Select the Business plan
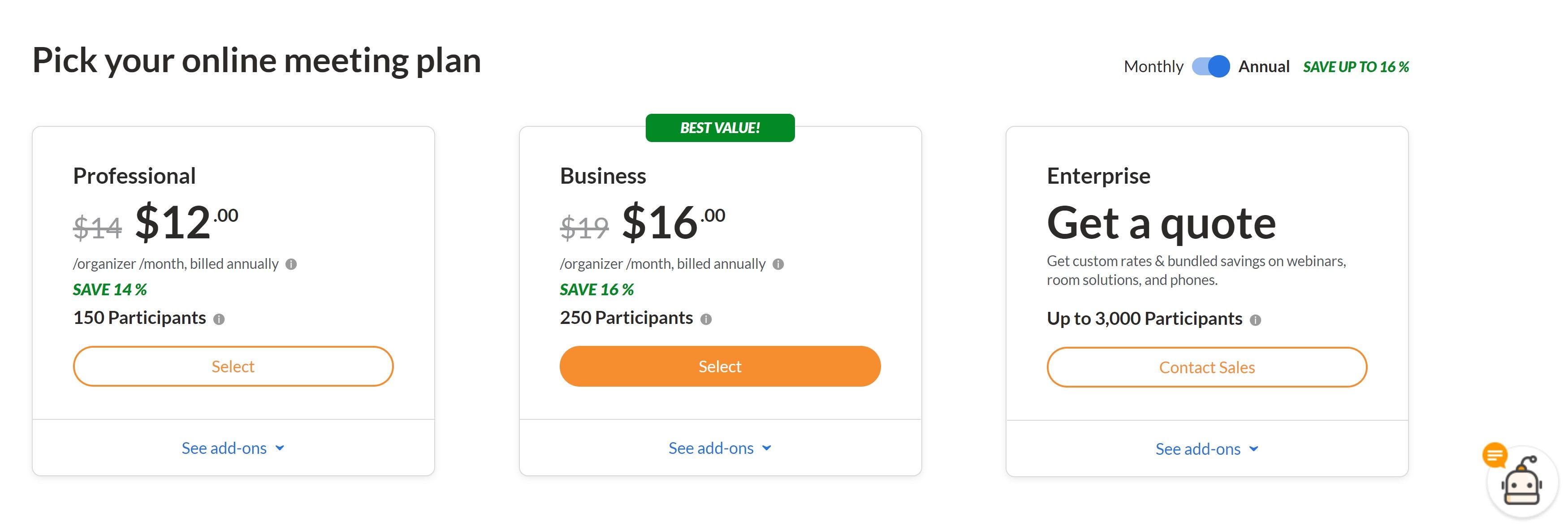This screenshot has width=1568, height=526. pyautogui.click(x=720, y=366)
